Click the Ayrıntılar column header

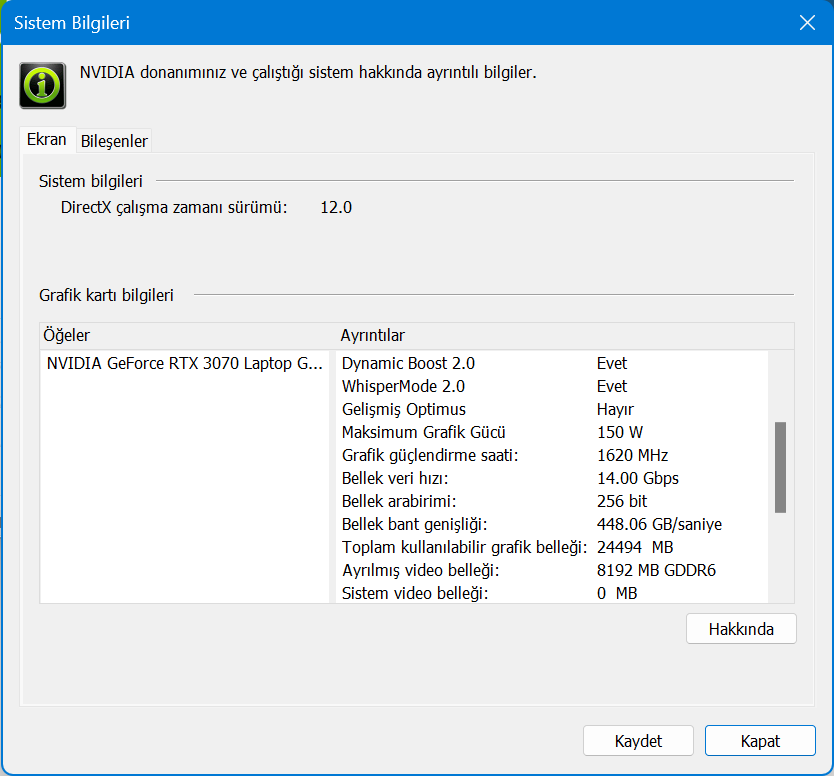[x=372, y=335]
